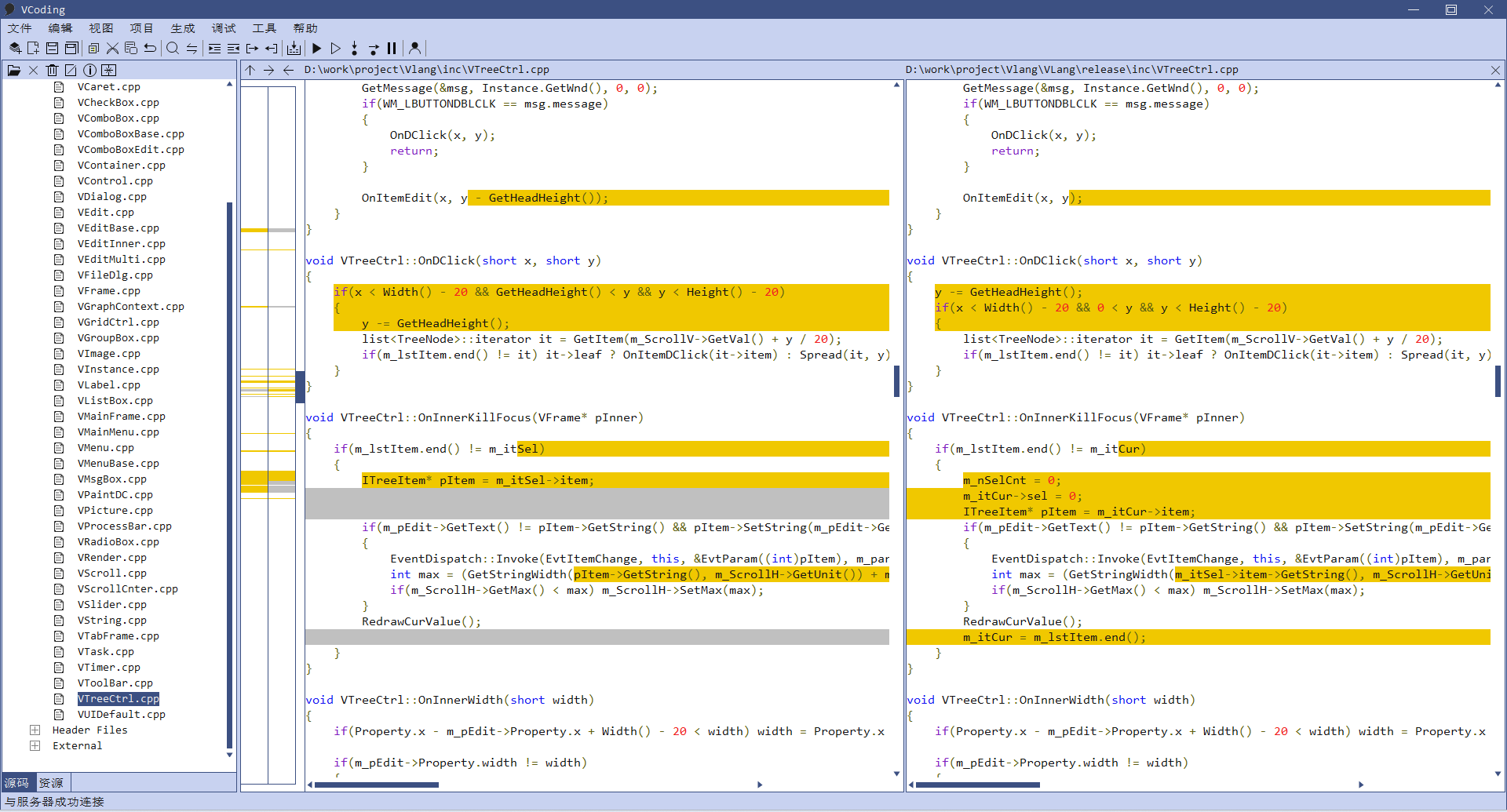Click the user account icon in toolbar
Image resolution: width=1507 pixels, height=812 pixels.
coord(415,48)
